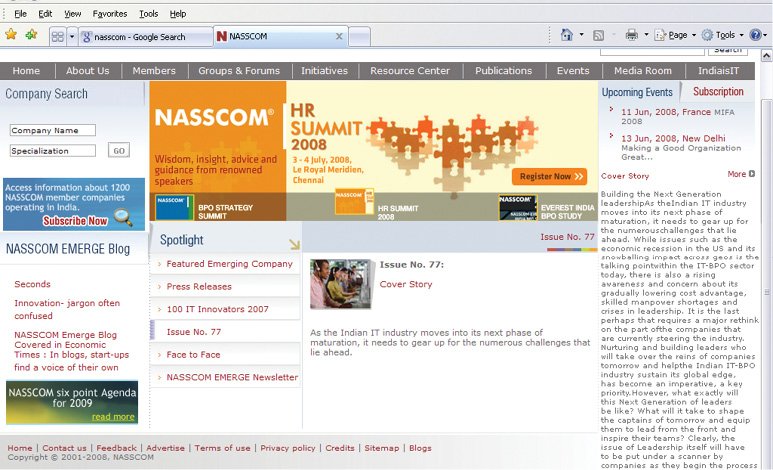This screenshot has width=773, height=470.
Task: Open the Tools gear menu in toolbar
Action: click(722, 35)
